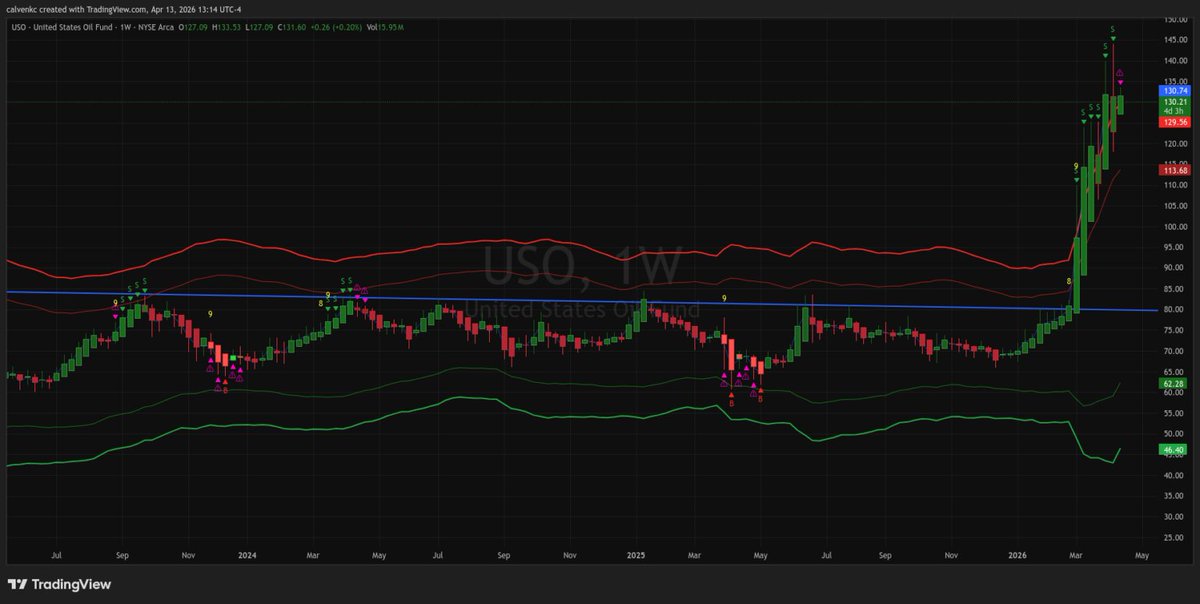Viewport: 1200px width, 604px height.
Task: Click the 100.00 price axis label
Action: [1175, 226]
